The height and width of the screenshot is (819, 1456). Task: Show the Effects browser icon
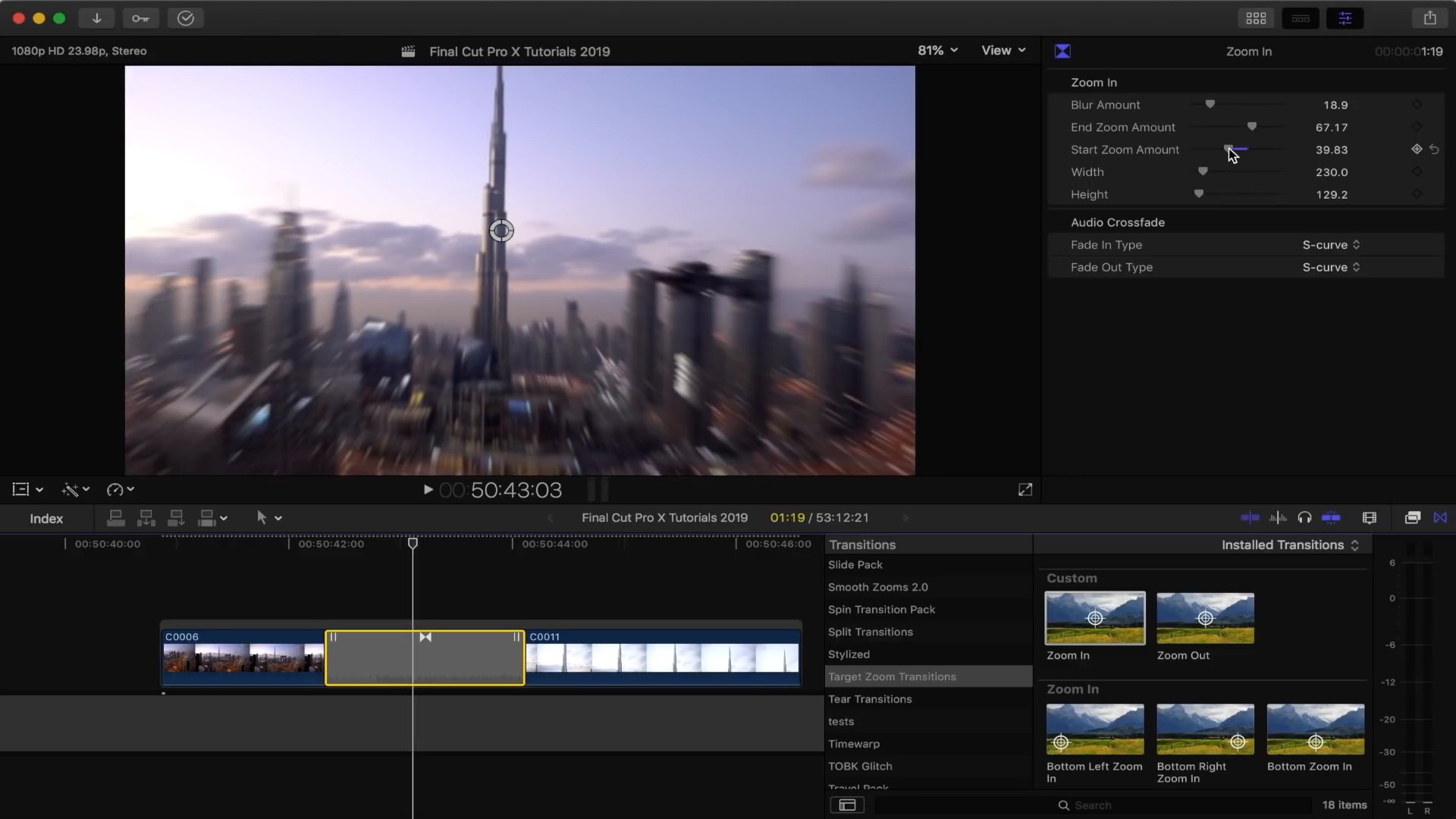tap(1412, 518)
